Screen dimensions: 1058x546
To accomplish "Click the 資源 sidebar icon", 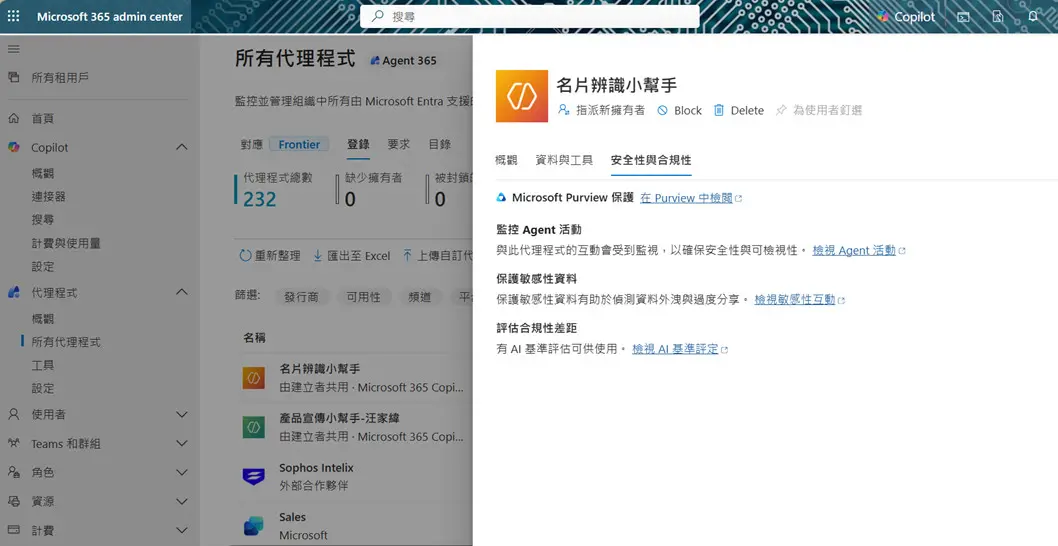I will (13, 501).
